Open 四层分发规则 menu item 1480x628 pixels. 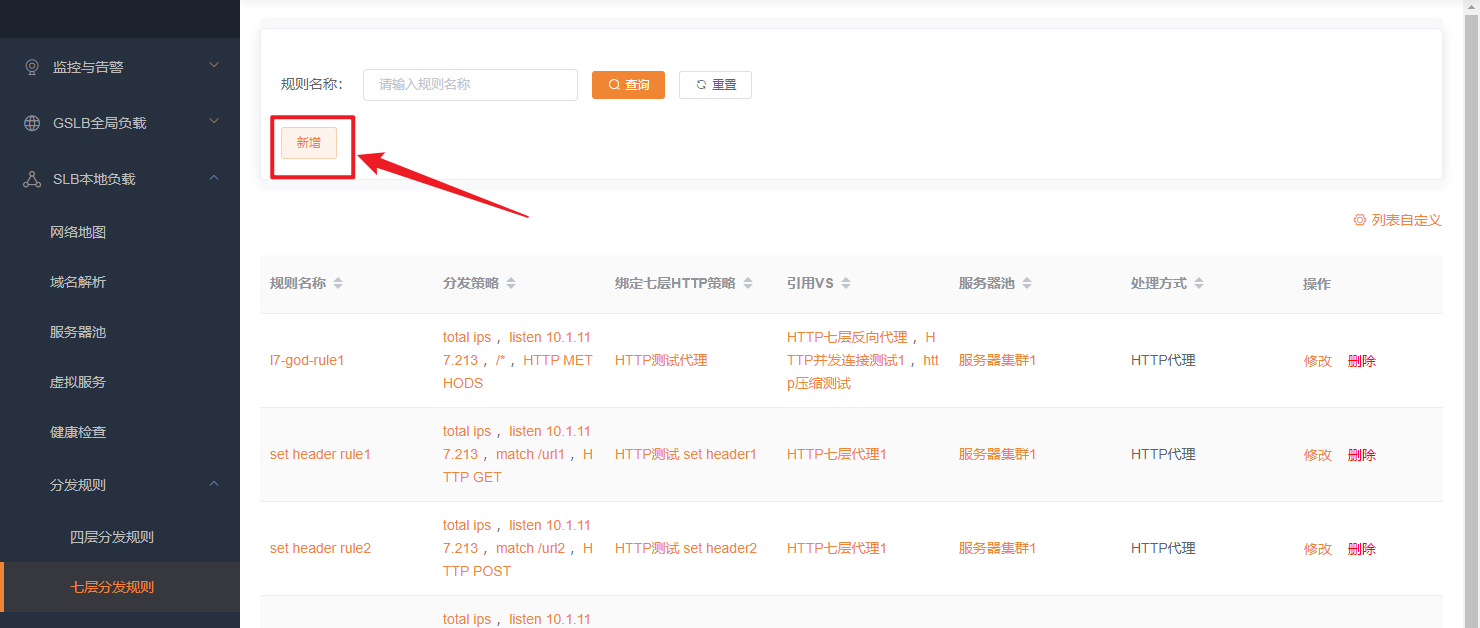(112, 537)
